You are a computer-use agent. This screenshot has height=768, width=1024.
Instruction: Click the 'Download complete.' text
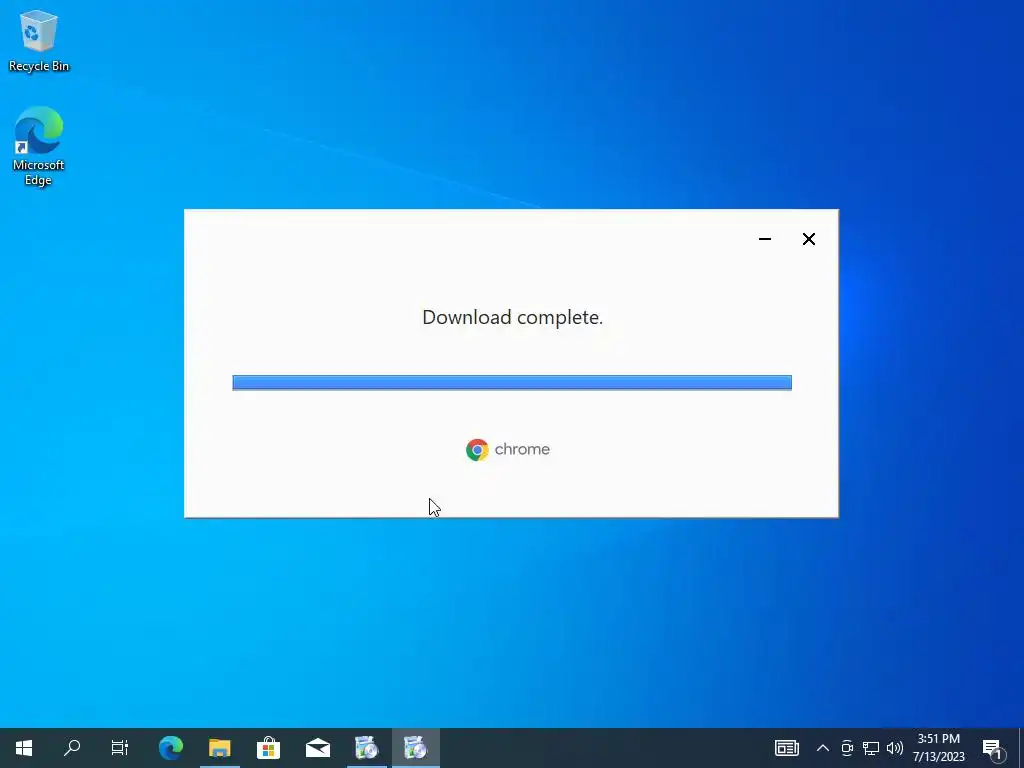(x=513, y=317)
